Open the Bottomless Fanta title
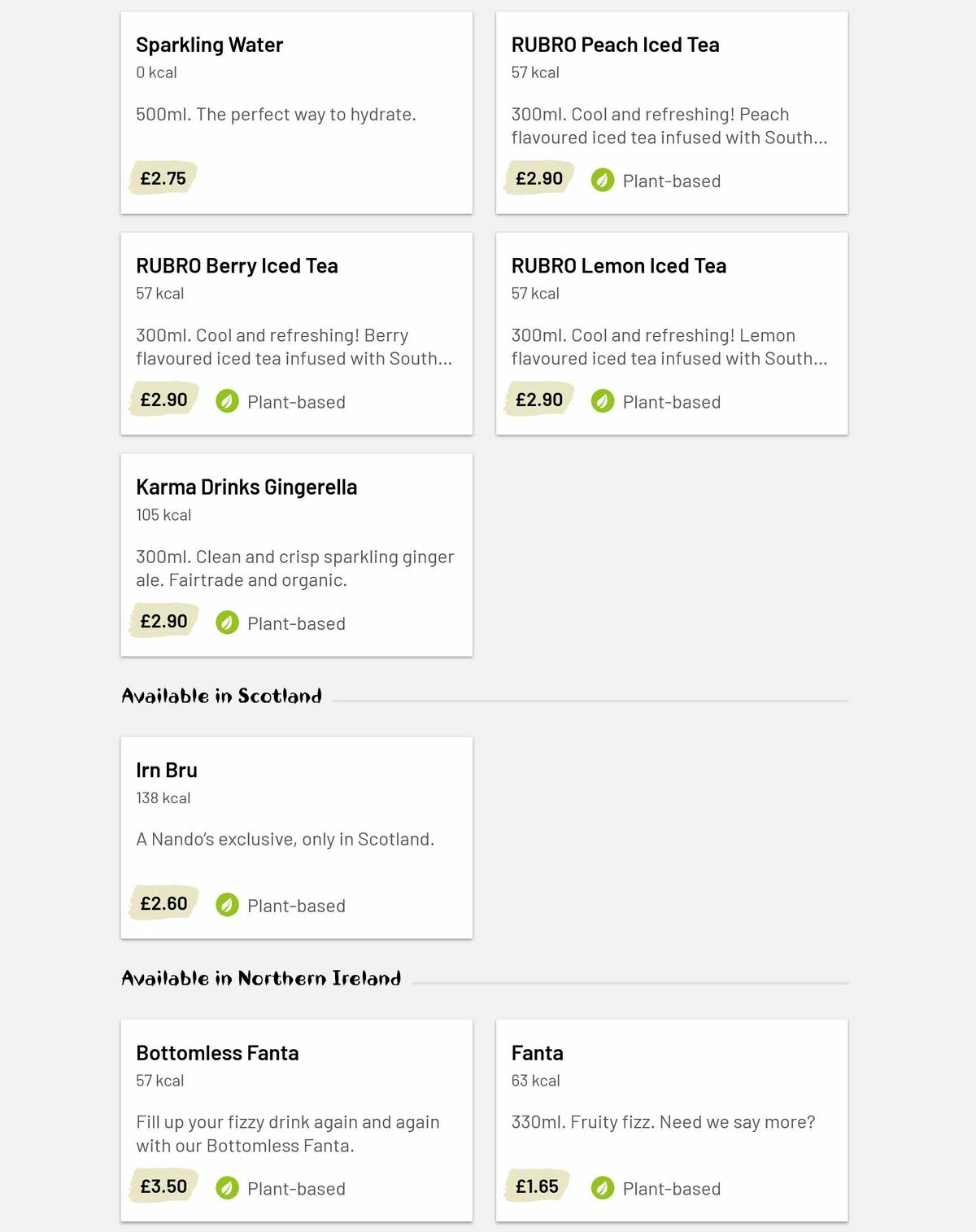Image resolution: width=976 pixels, height=1232 pixels. coord(217,1053)
